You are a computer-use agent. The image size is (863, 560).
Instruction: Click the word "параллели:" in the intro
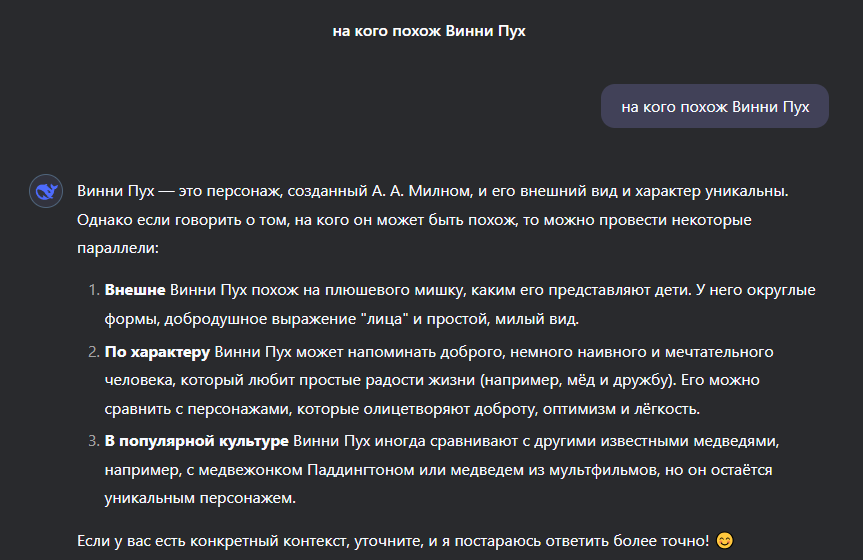pos(118,247)
